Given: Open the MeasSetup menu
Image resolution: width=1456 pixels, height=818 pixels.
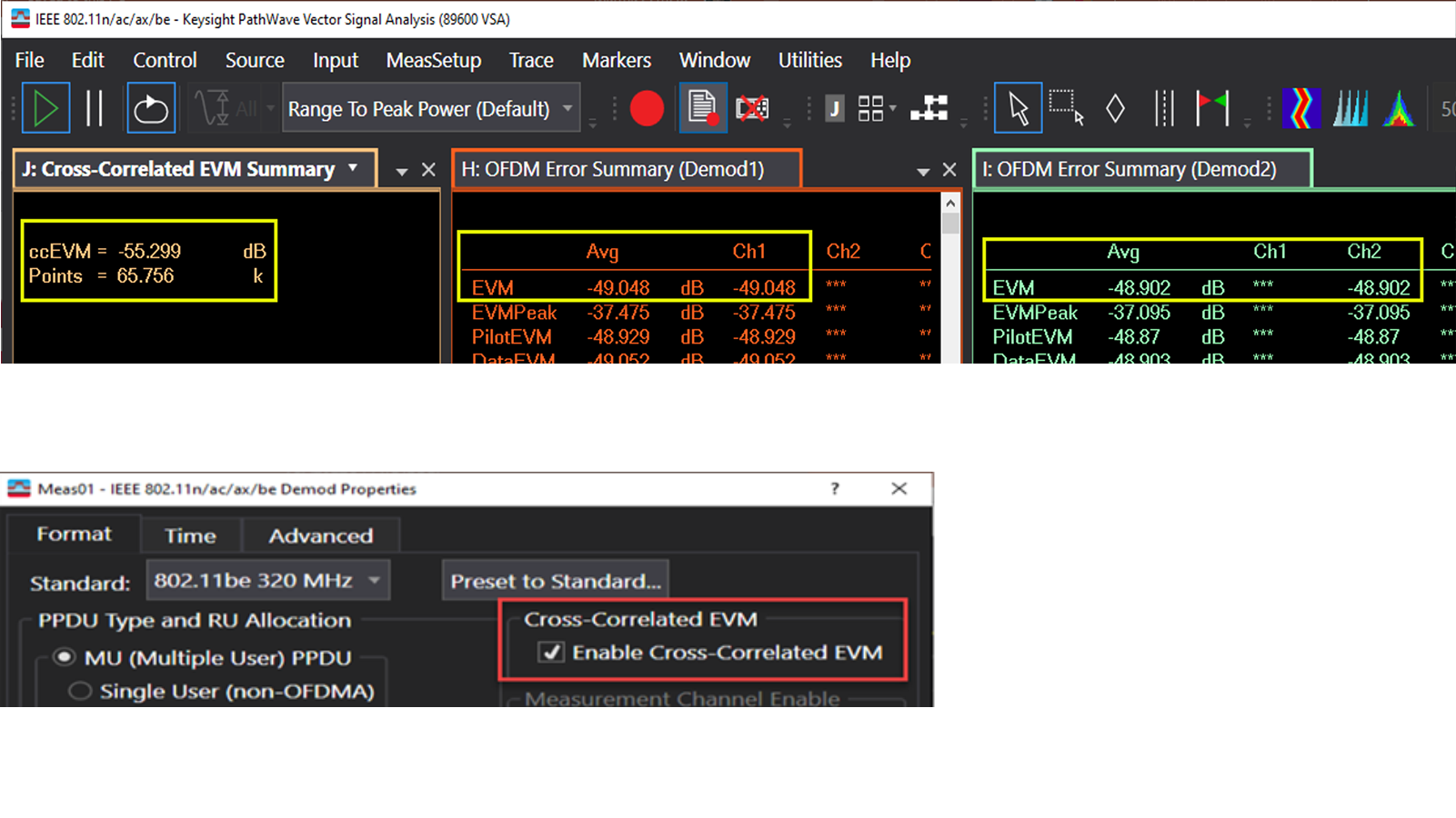Looking at the screenshot, I should (433, 61).
